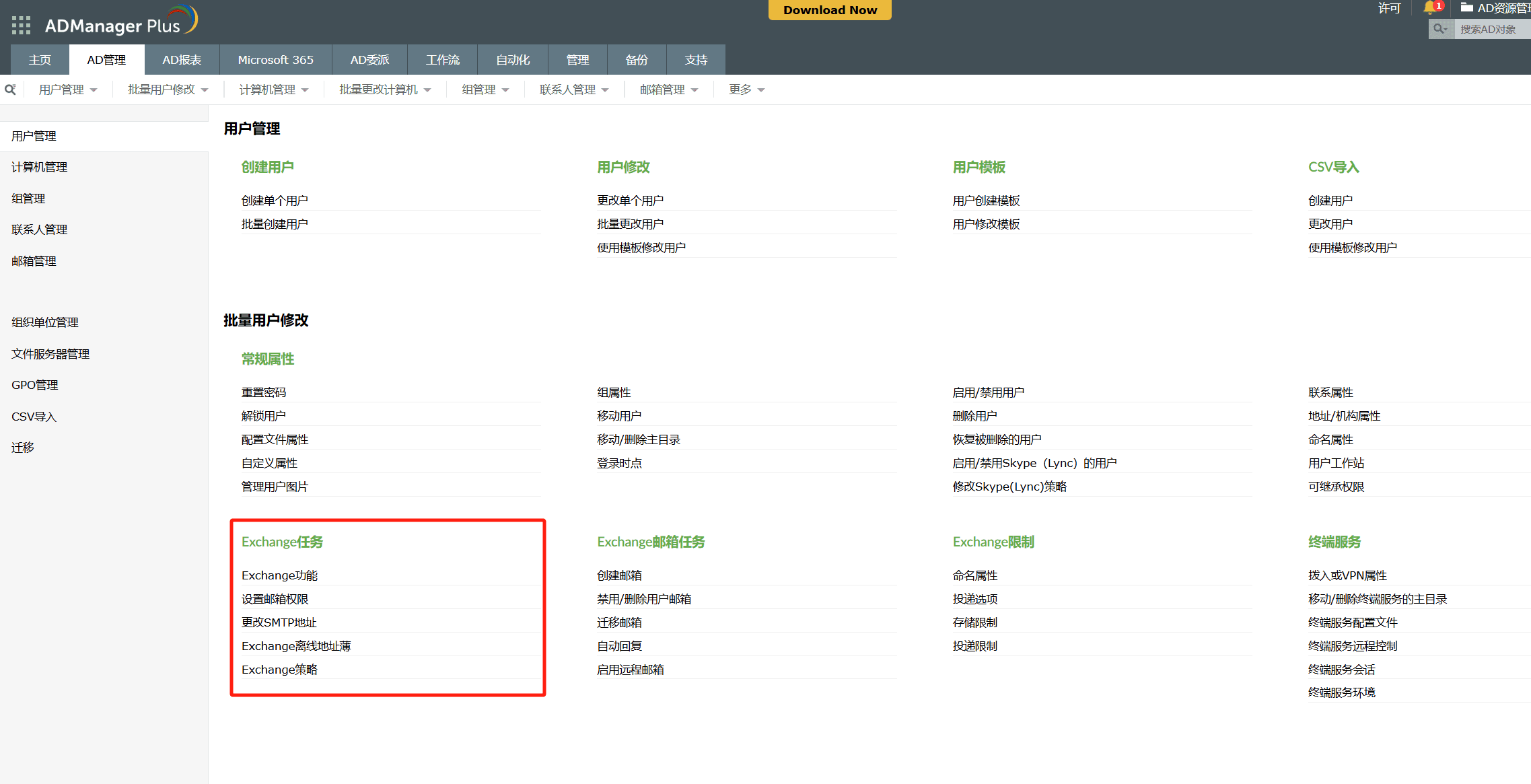Click the Exchange功能 link
The image size is (1531, 784).
point(279,575)
